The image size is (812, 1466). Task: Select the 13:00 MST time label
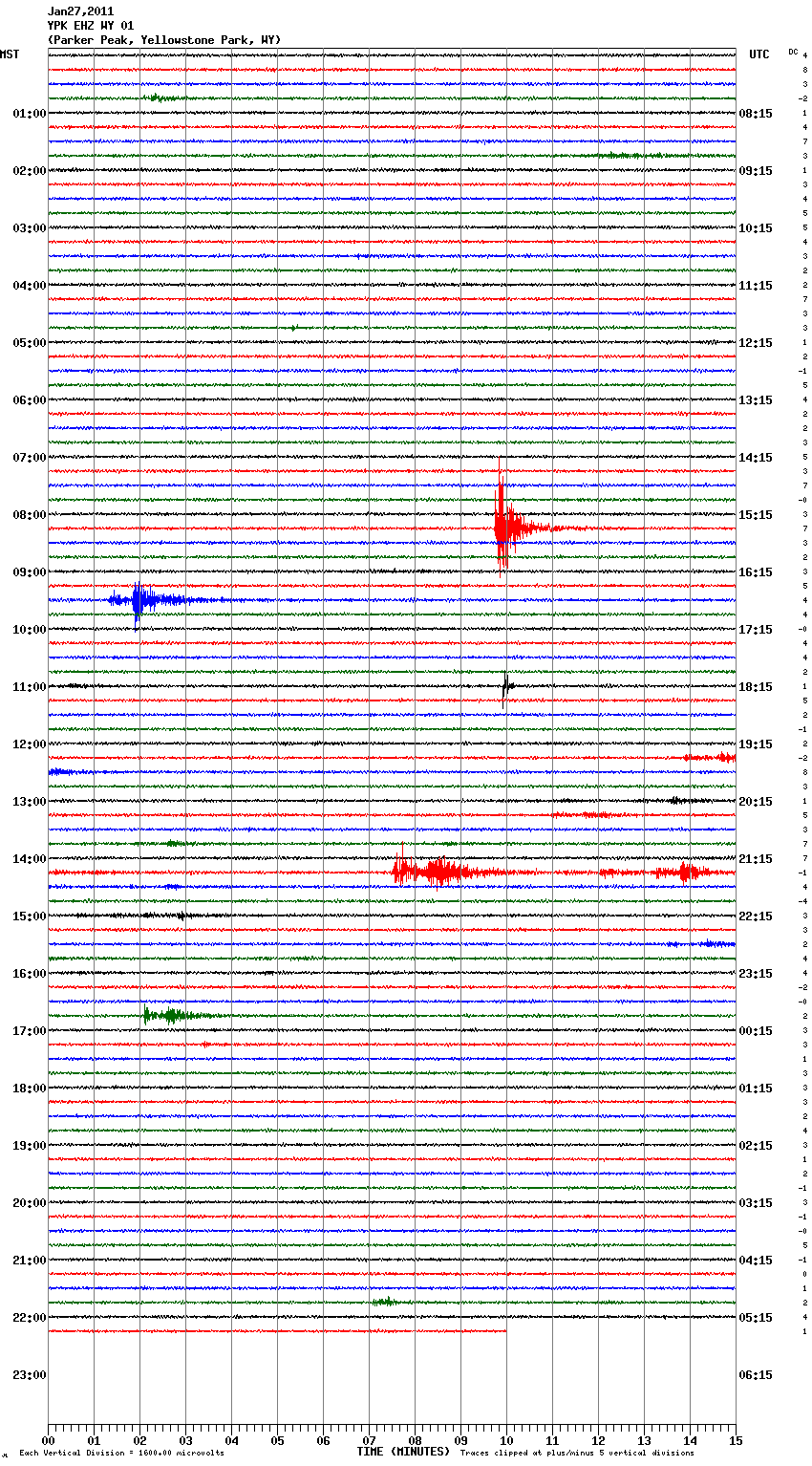(30, 802)
